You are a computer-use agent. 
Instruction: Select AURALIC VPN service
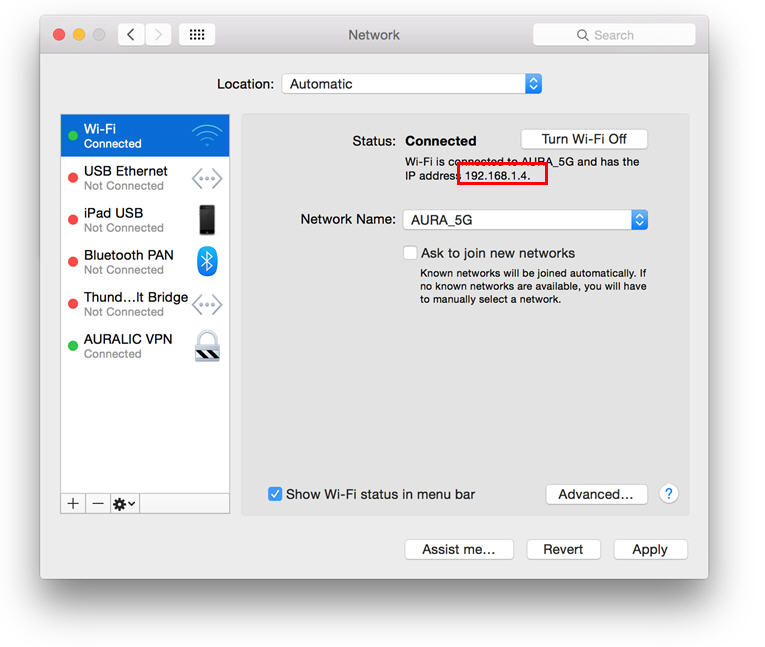(x=145, y=346)
